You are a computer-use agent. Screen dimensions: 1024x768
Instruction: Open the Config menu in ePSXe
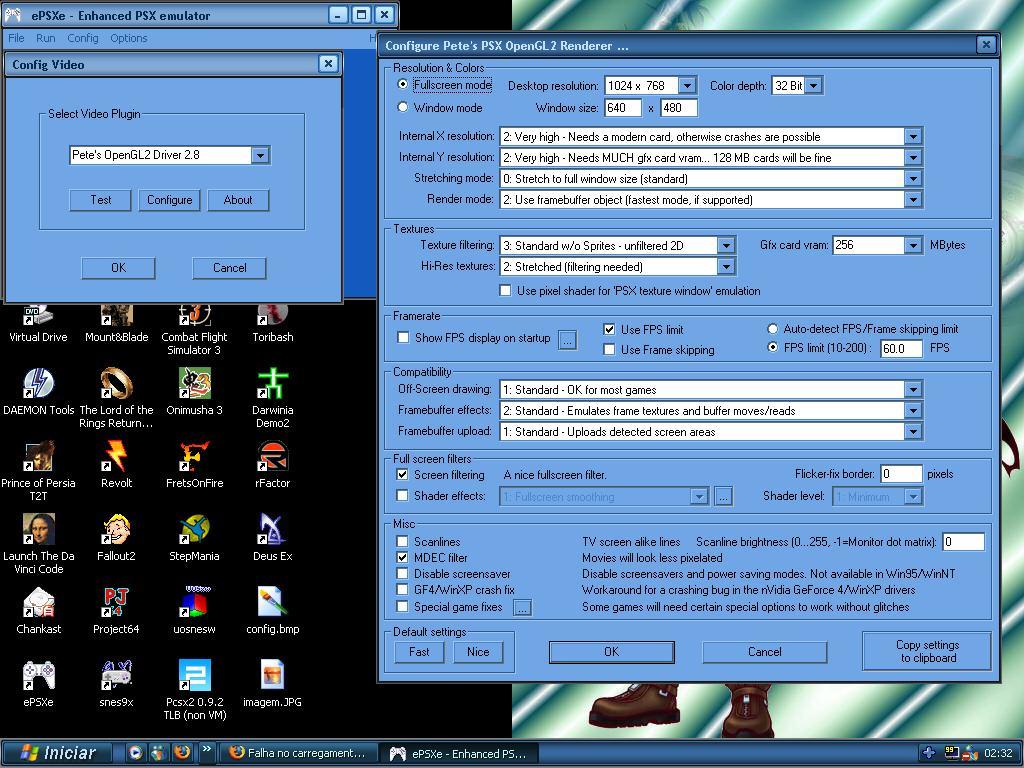83,38
